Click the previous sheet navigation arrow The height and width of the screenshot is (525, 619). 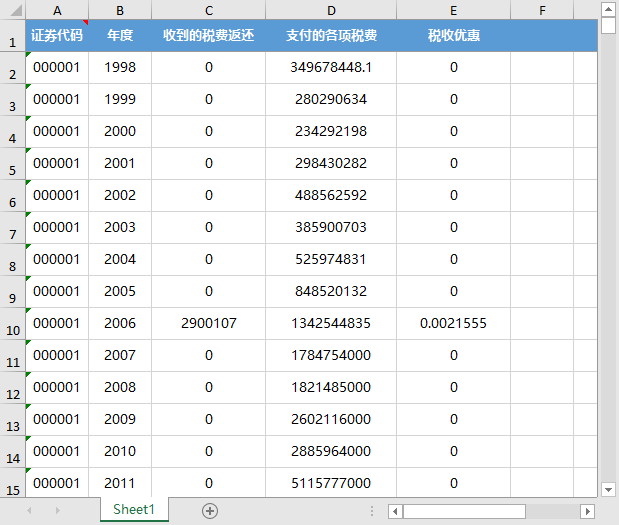tap(29, 510)
